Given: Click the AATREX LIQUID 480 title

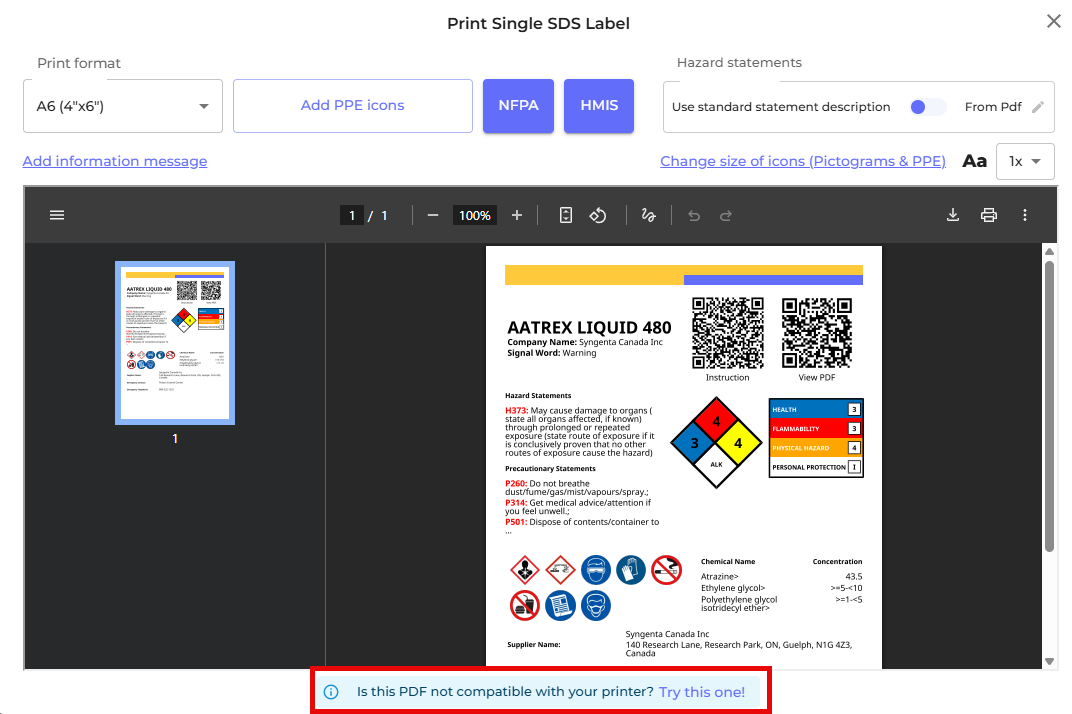Looking at the screenshot, I should [589, 328].
